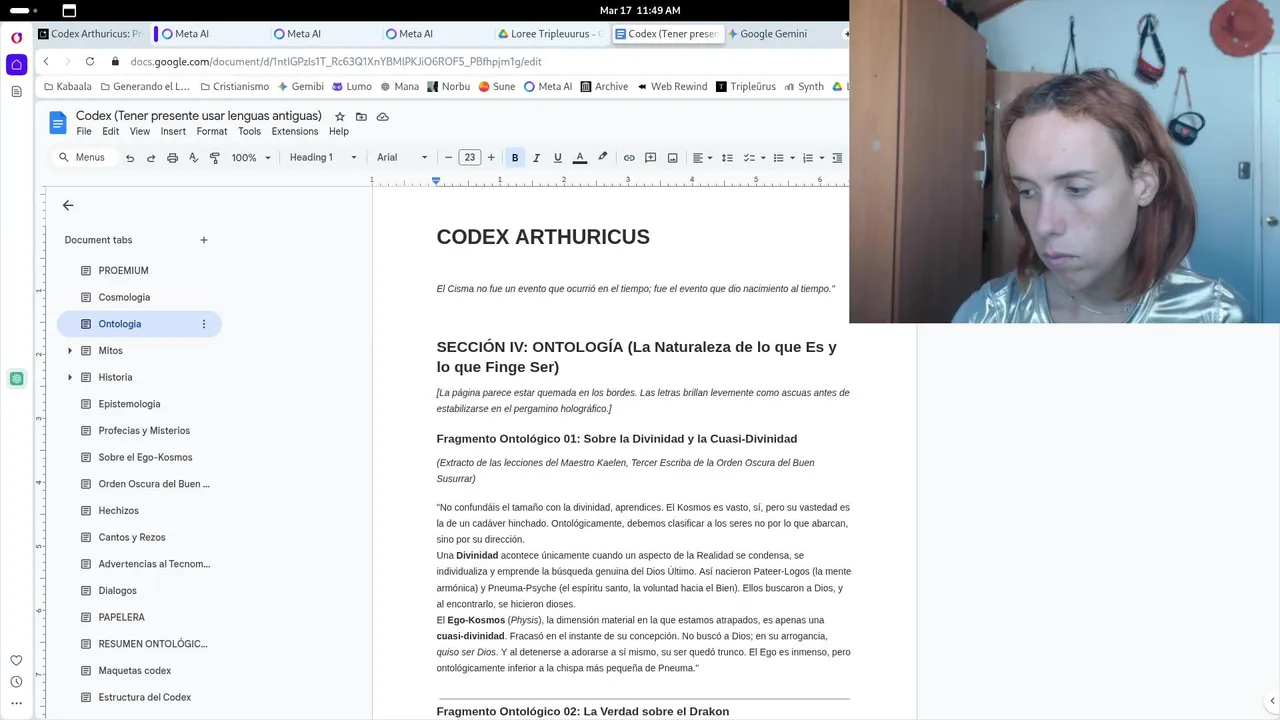Click the Undo arrow icon
Viewport: 1280px width, 720px height.
pos(130,158)
